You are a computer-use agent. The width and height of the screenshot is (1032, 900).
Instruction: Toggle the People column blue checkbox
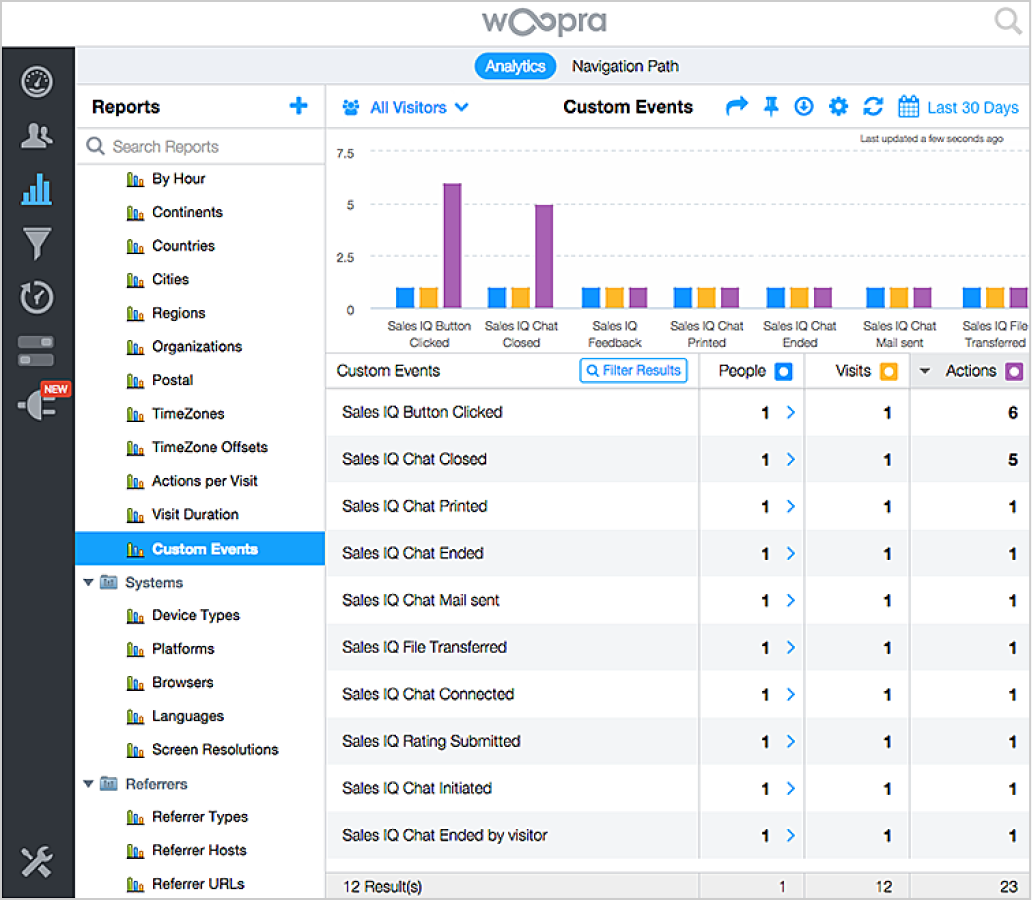pos(784,371)
